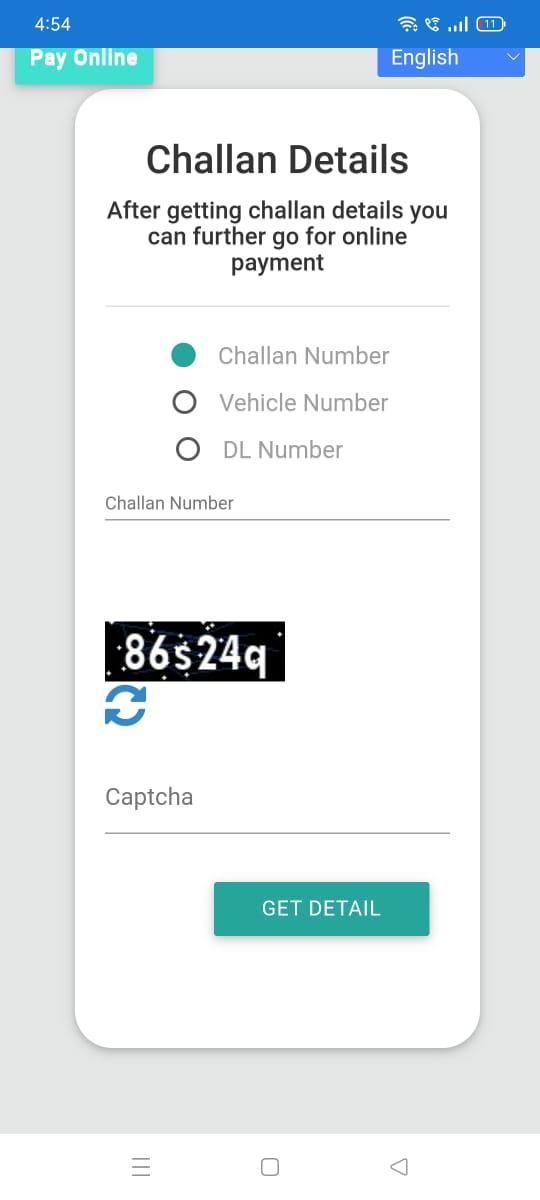Screen dimensions: 540x1200
Task: Tap the signal strength bars icon
Action: point(459,23)
